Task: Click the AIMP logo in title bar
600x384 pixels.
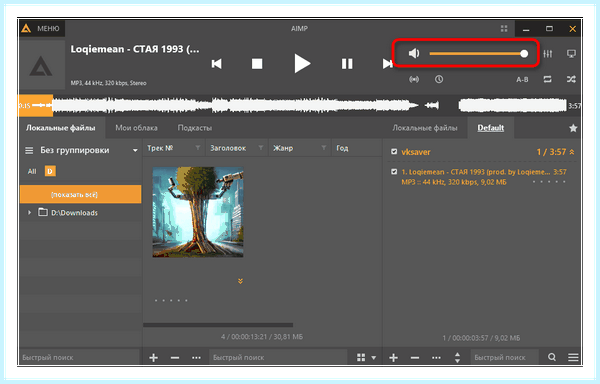Action: tap(26, 28)
